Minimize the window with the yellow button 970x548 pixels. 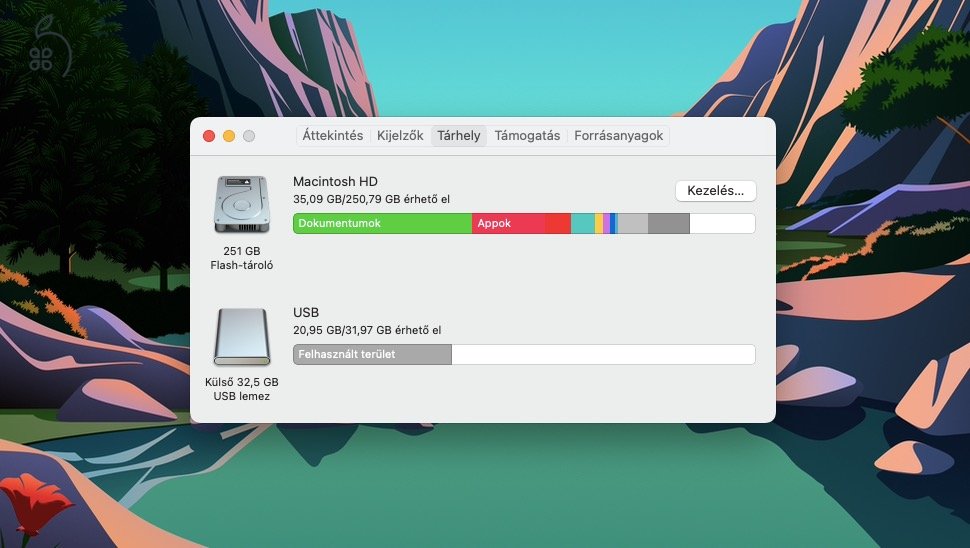coord(229,136)
